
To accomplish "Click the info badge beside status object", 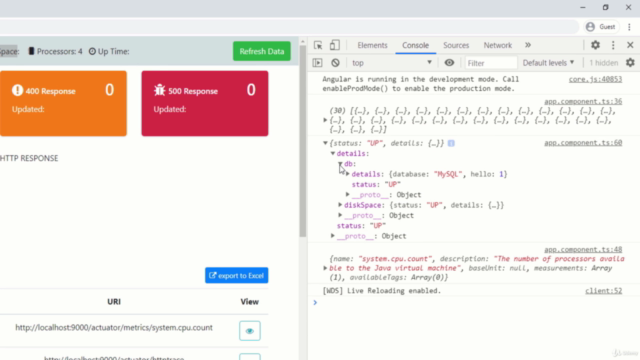I will (451, 143).
